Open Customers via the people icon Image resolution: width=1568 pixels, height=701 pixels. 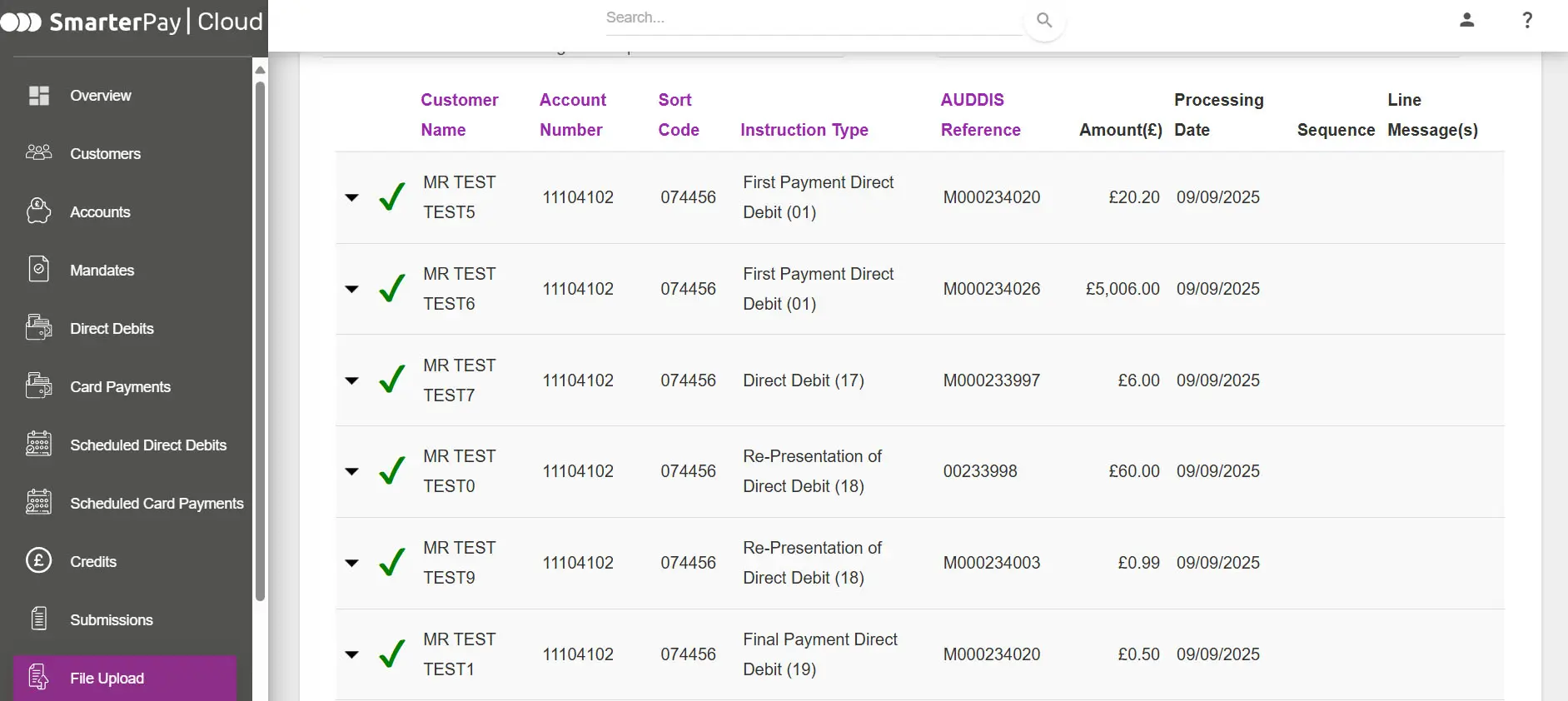point(39,153)
